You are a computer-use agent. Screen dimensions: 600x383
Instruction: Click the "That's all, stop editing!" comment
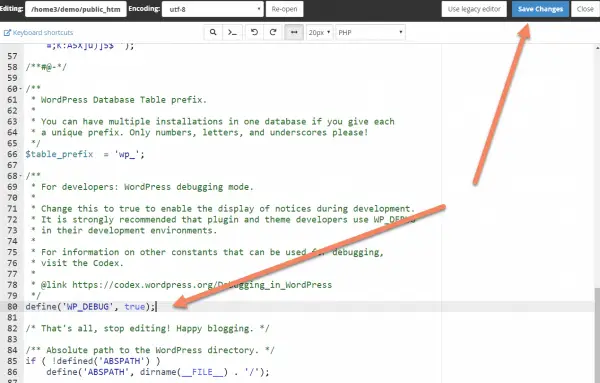[x=148, y=329]
